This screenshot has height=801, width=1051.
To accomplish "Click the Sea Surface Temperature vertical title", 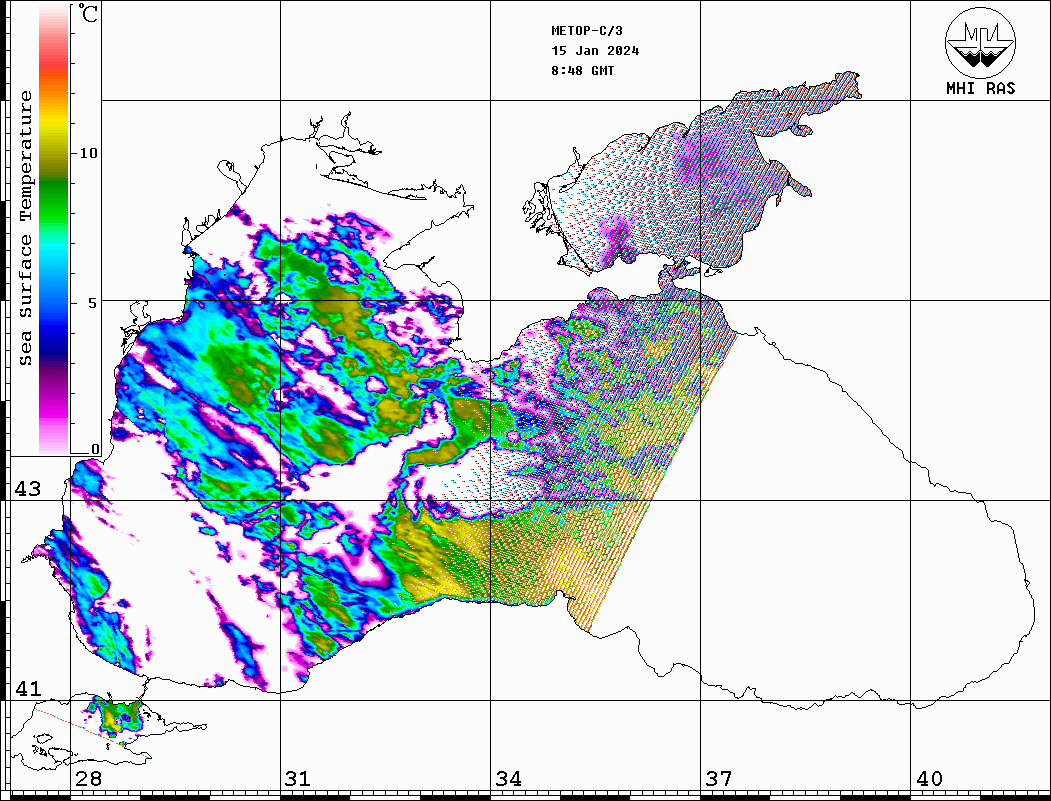I will pos(27,228).
